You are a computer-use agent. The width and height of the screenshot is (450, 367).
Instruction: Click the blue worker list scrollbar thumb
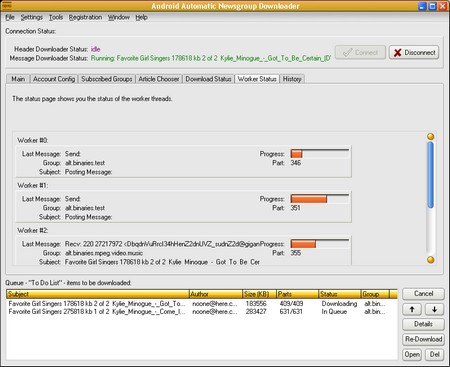[431, 175]
